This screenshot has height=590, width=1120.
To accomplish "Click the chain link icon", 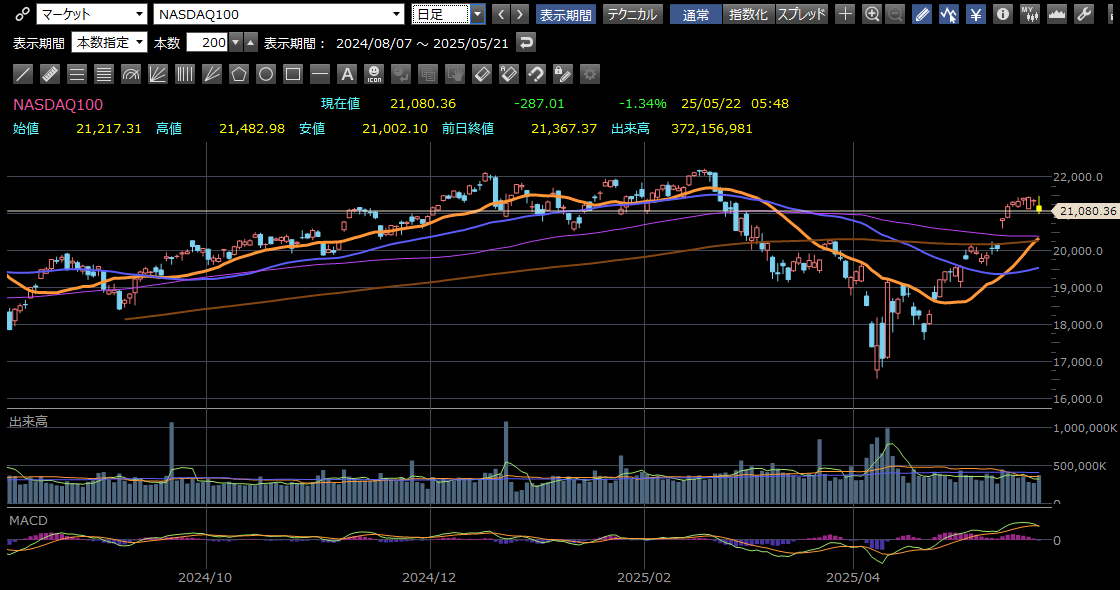I will [22, 14].
